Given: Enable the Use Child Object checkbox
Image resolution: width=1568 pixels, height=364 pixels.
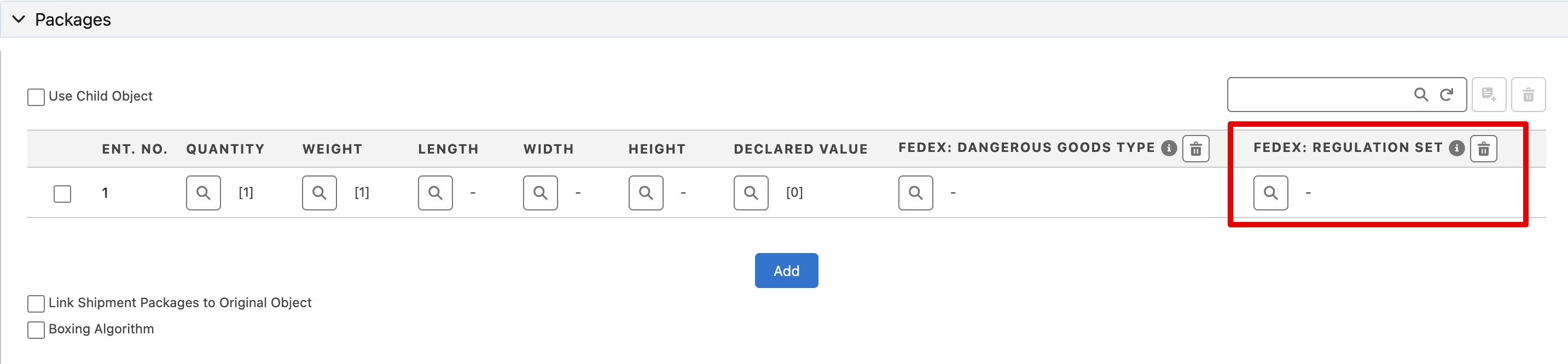Looking at the screenshot, I should click(36, 97).
